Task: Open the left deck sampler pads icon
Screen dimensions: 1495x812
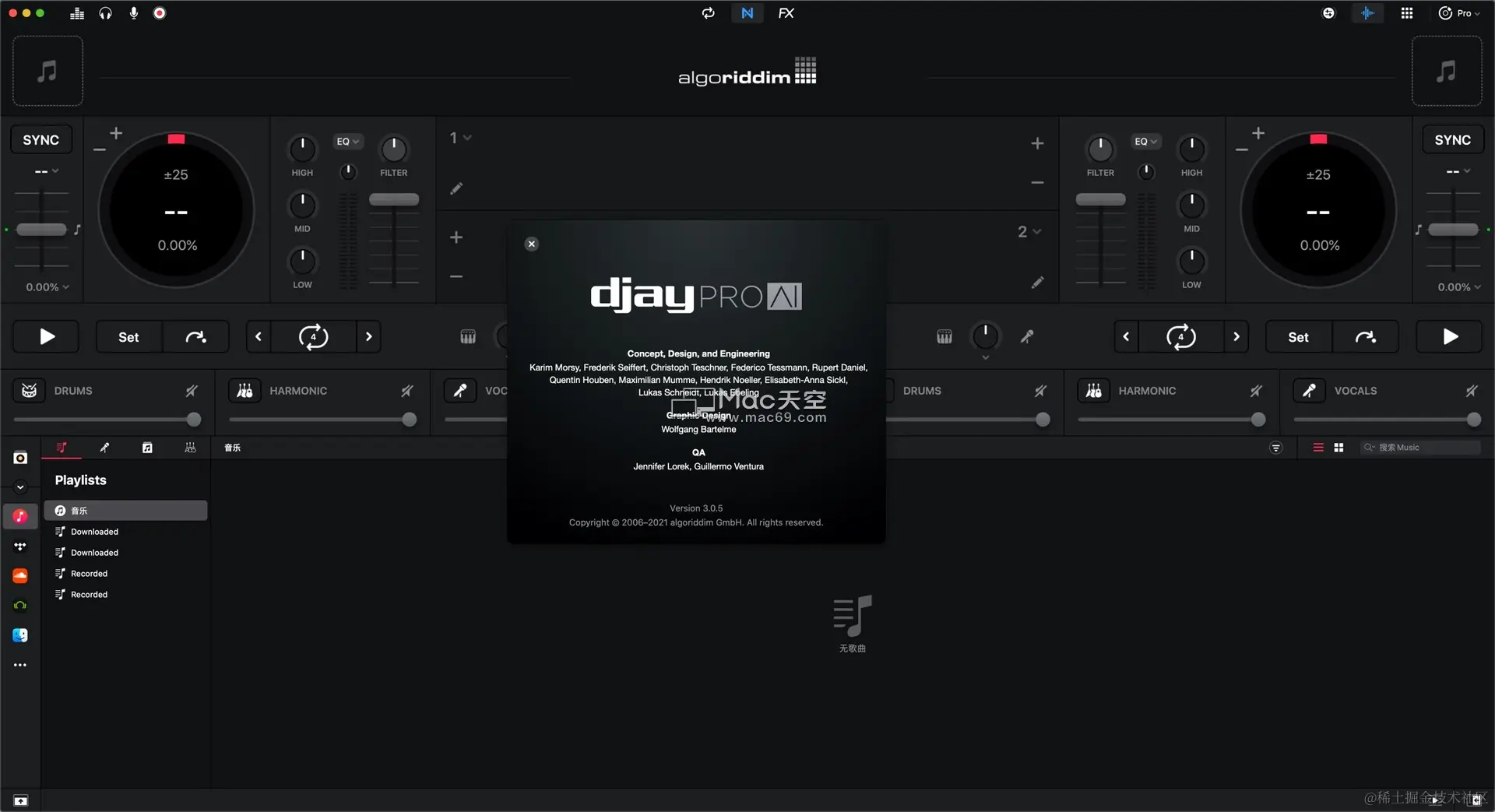Action: [x=468, y=337]
